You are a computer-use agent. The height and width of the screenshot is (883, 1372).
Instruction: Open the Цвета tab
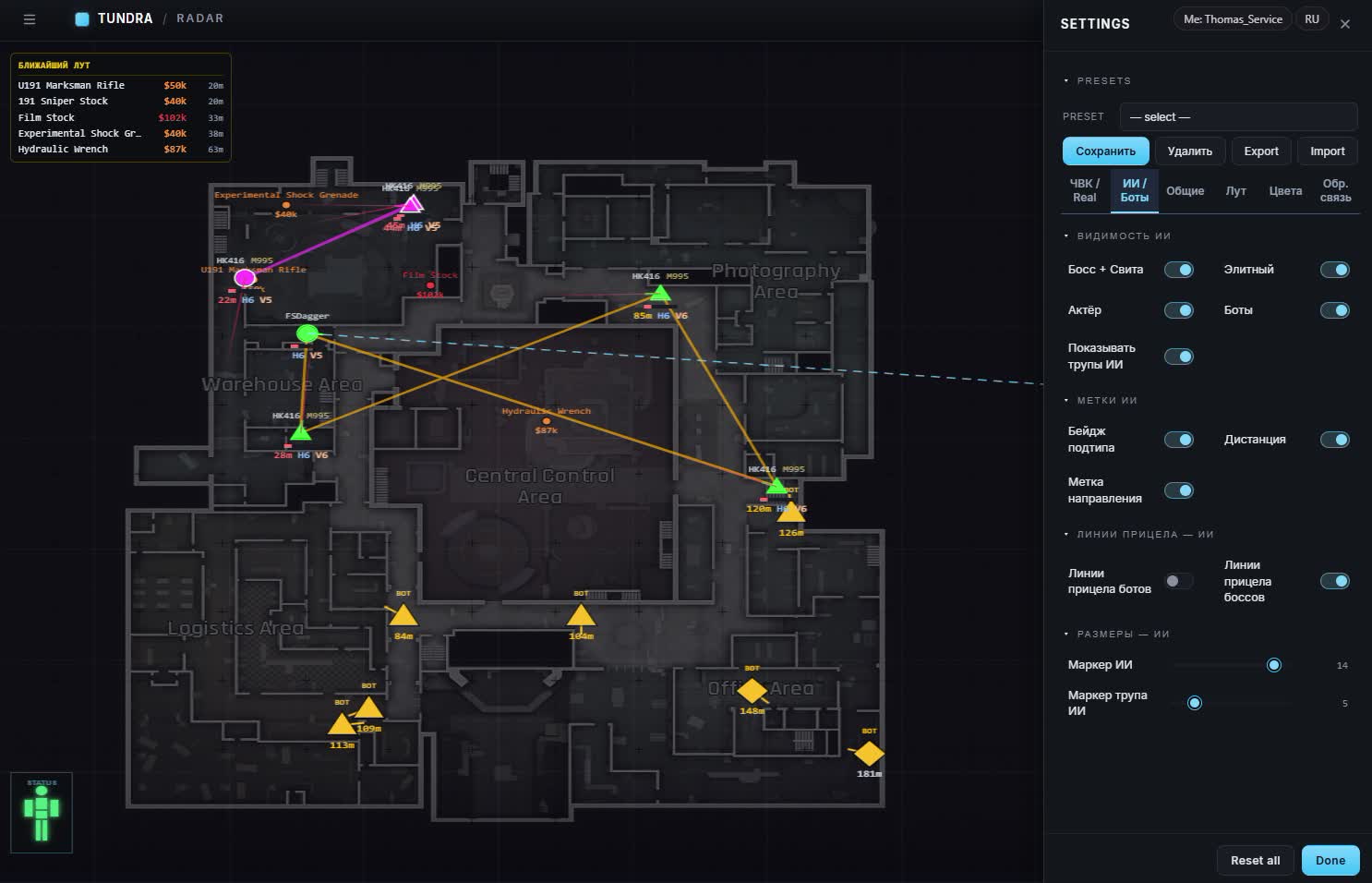pos(1285,191)
